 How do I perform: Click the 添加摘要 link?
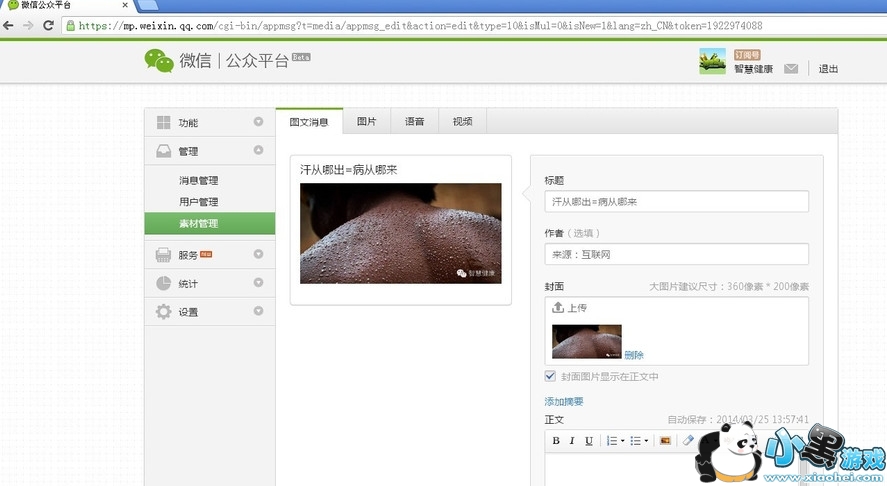[564, 401]
